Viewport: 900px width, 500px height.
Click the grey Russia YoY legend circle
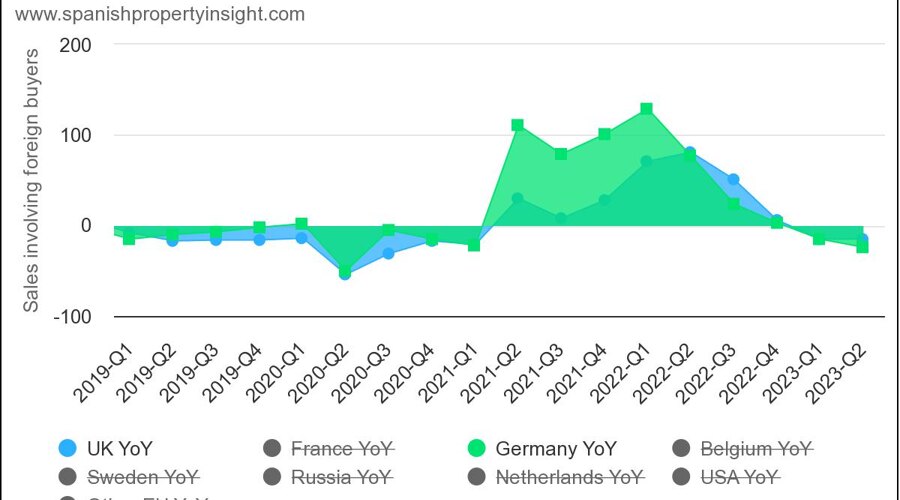click(272, 476)
